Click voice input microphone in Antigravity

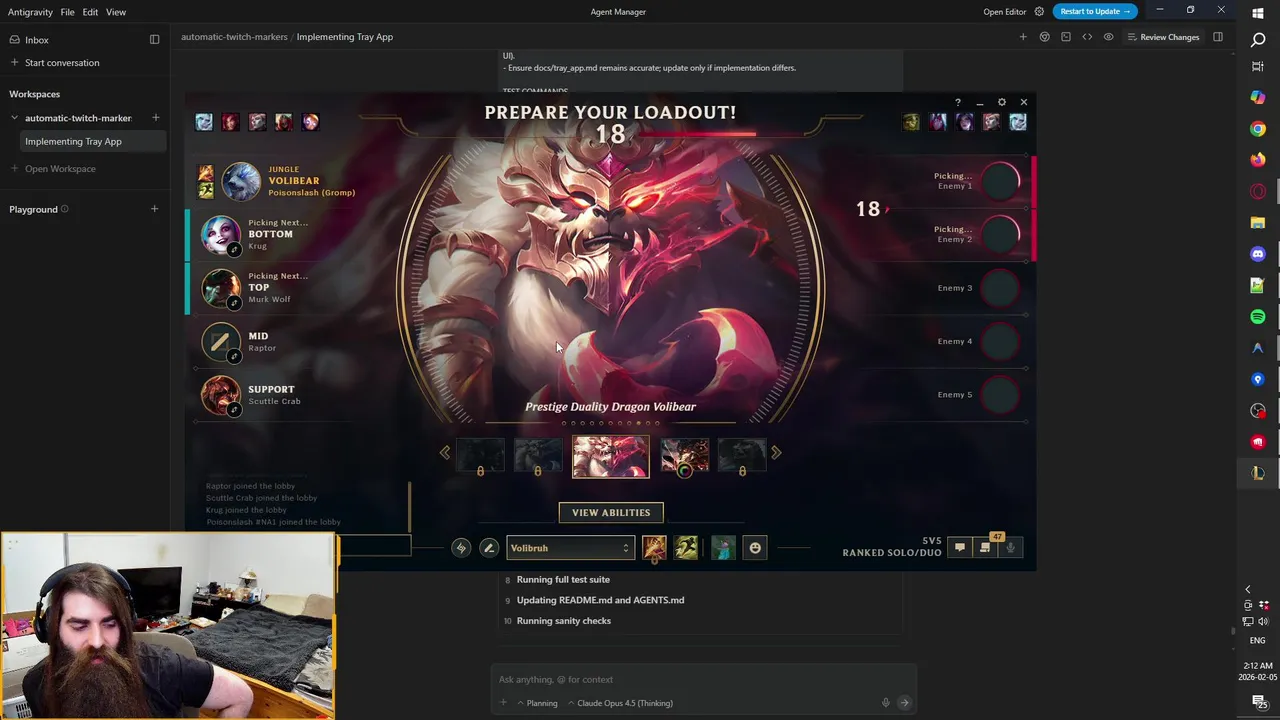[885, 703]
